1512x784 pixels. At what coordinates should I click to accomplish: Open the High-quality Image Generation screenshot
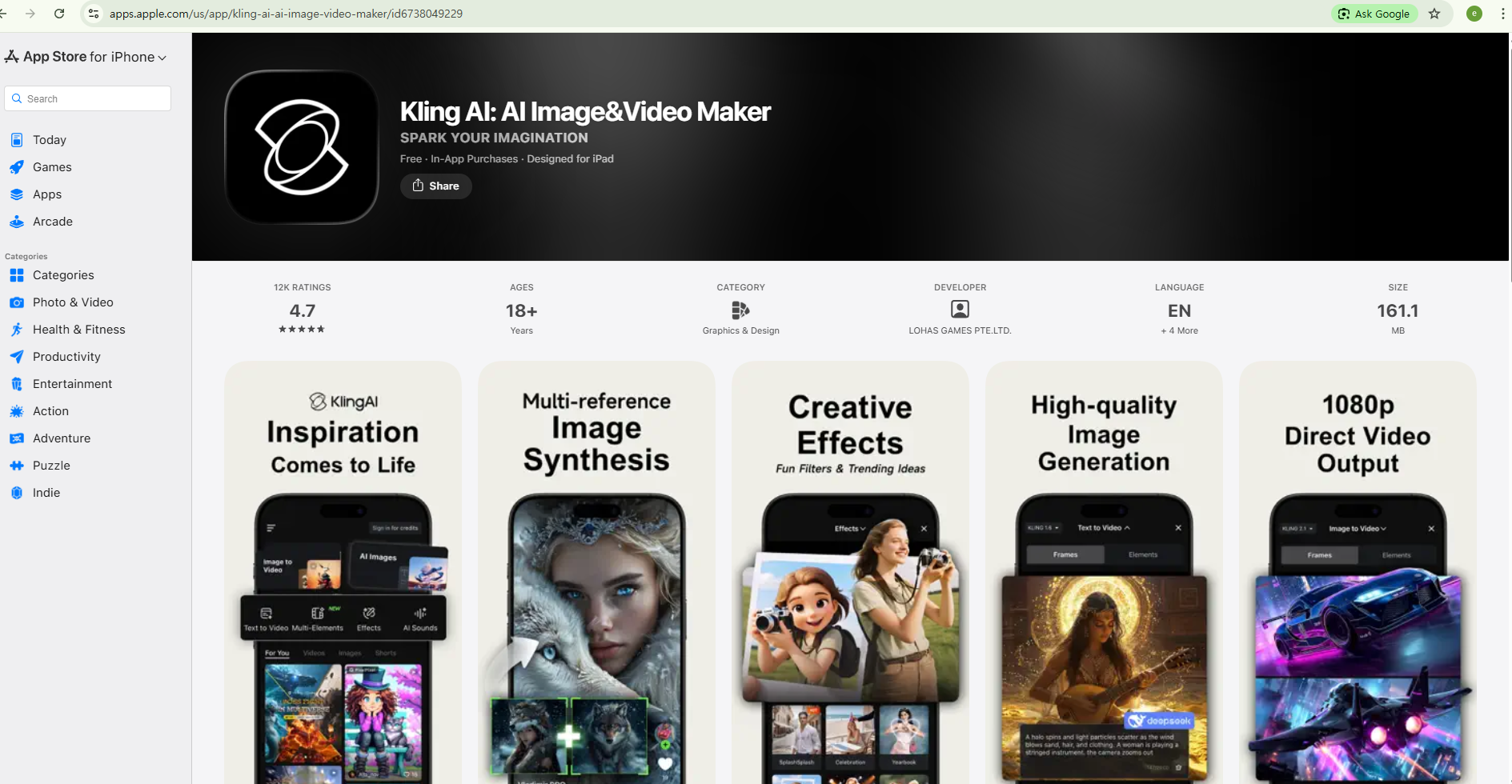(1104, 572)
